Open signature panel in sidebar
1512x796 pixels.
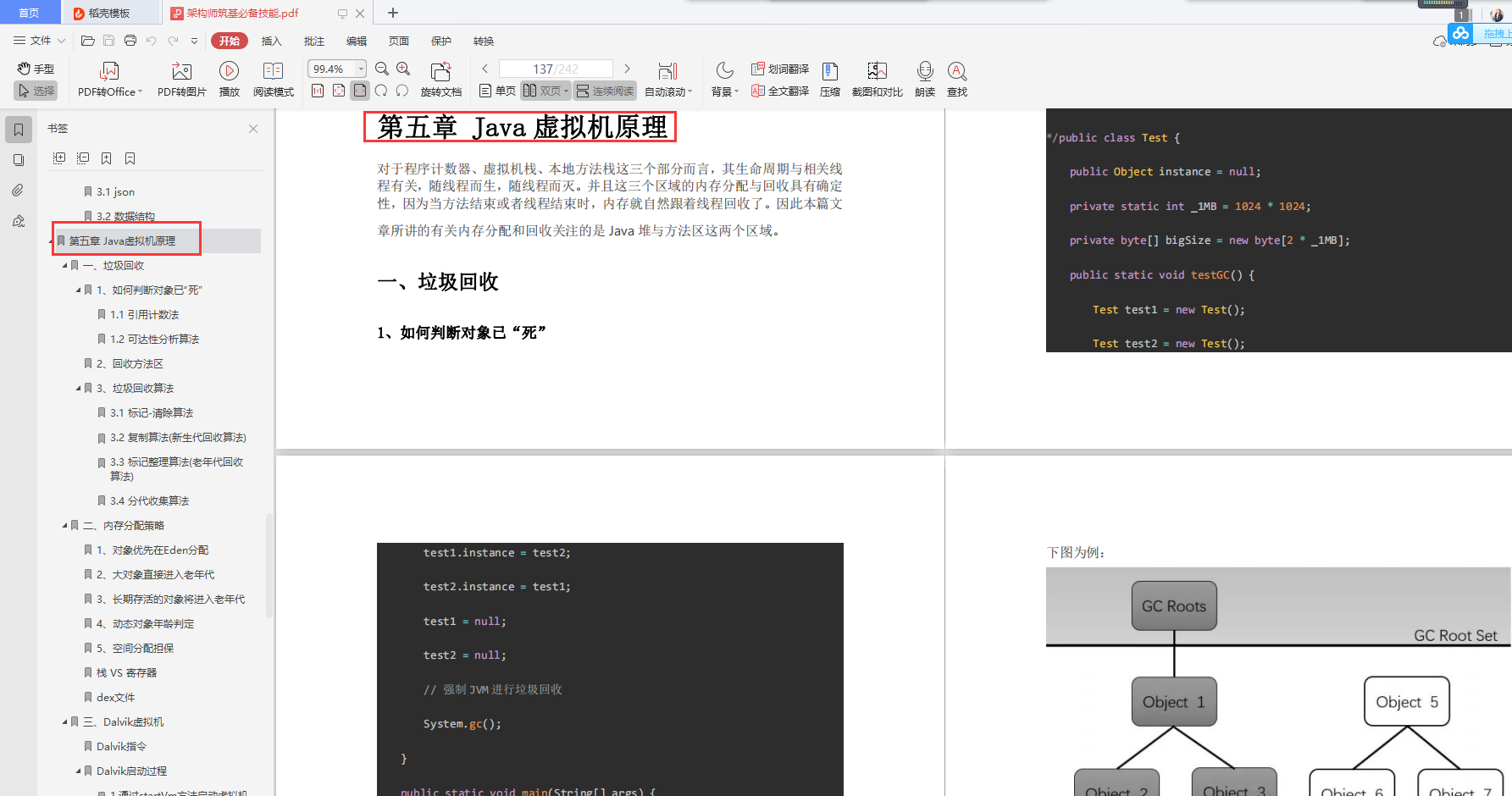point(19,221)
